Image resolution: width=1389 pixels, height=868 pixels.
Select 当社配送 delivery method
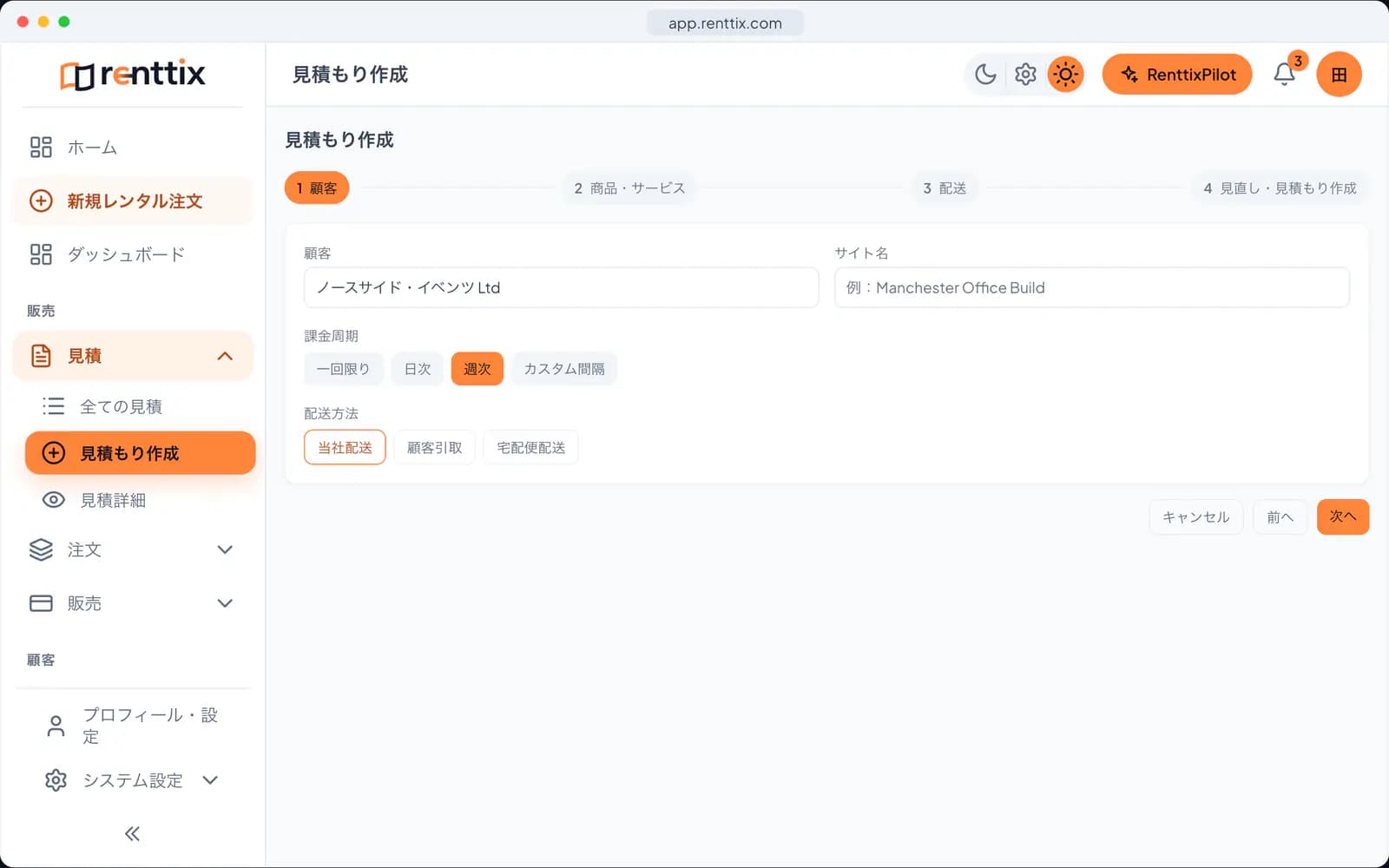345,448
